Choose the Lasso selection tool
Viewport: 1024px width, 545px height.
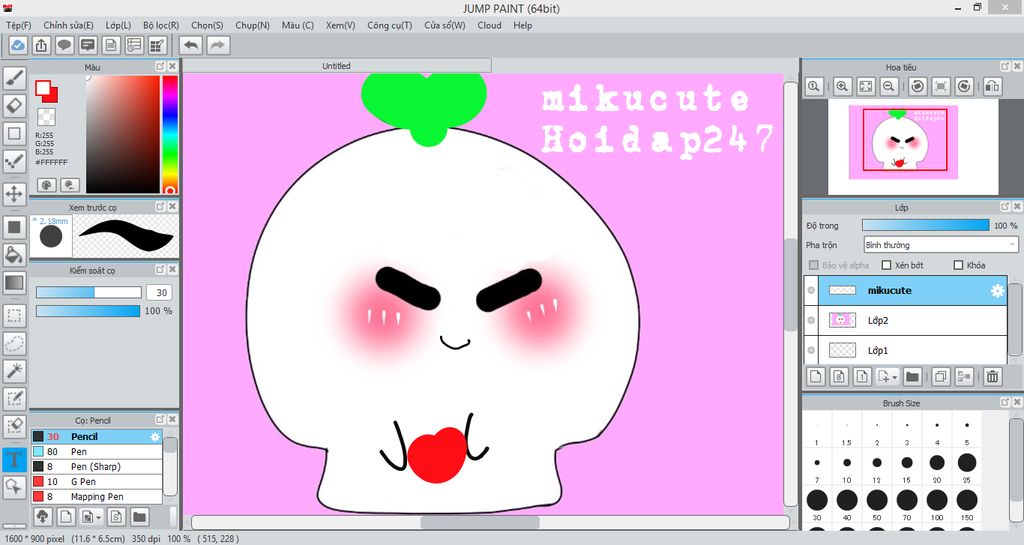tap(14, 343)
